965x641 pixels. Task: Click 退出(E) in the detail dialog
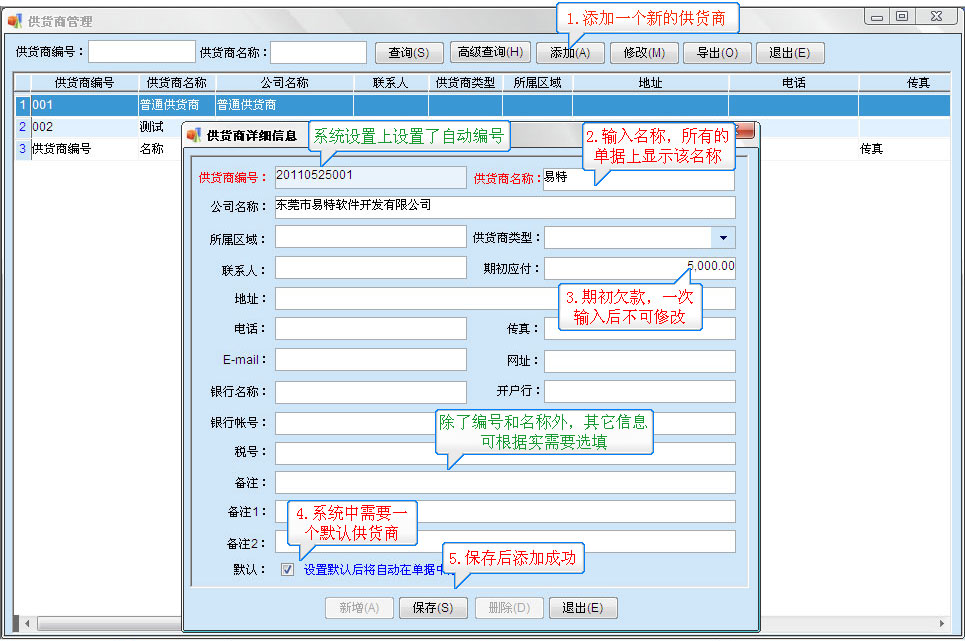[582, 608]
